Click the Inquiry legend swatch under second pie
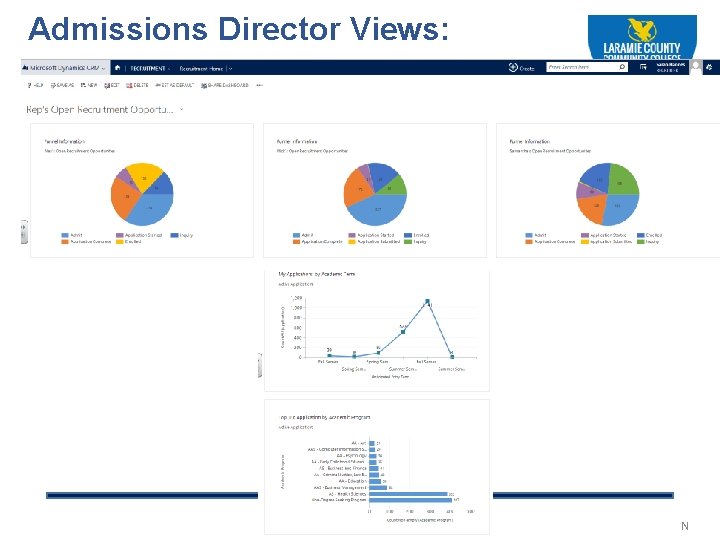The image size is (720, 540). point(408,242)
